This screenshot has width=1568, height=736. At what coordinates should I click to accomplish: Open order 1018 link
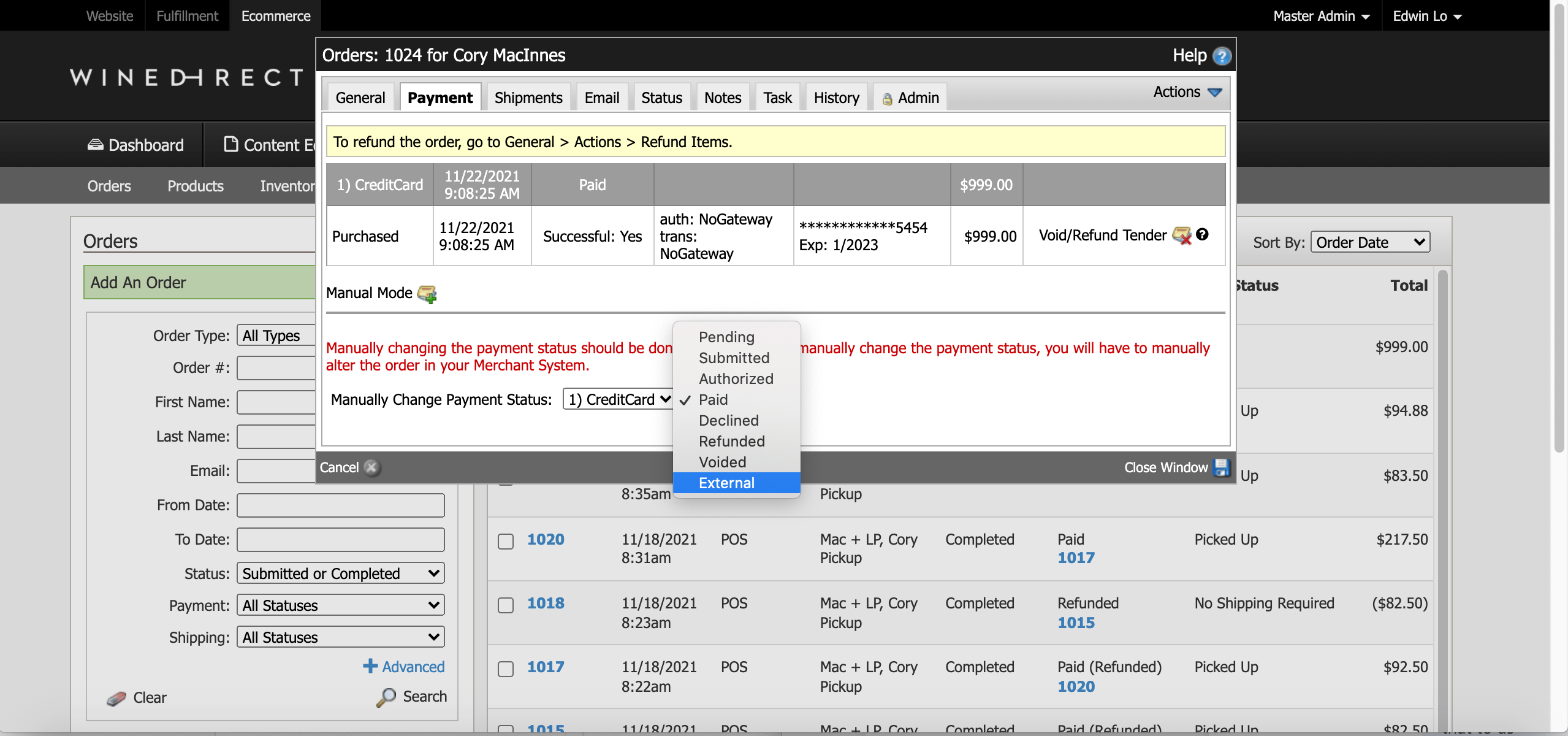coord(546,603)
